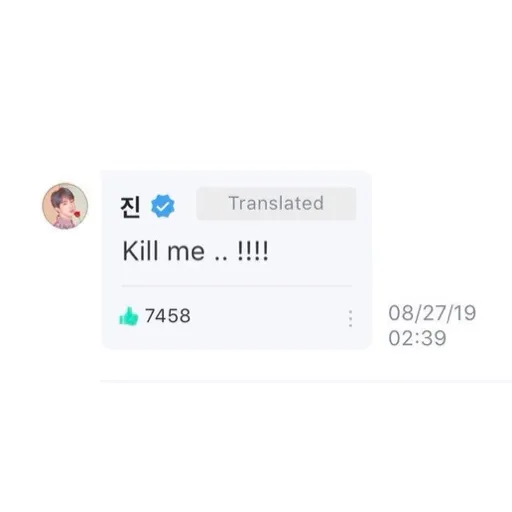Tap the green thumbs-up like icon
Viewport: 512px width, 512px height.
pos(129,316)
